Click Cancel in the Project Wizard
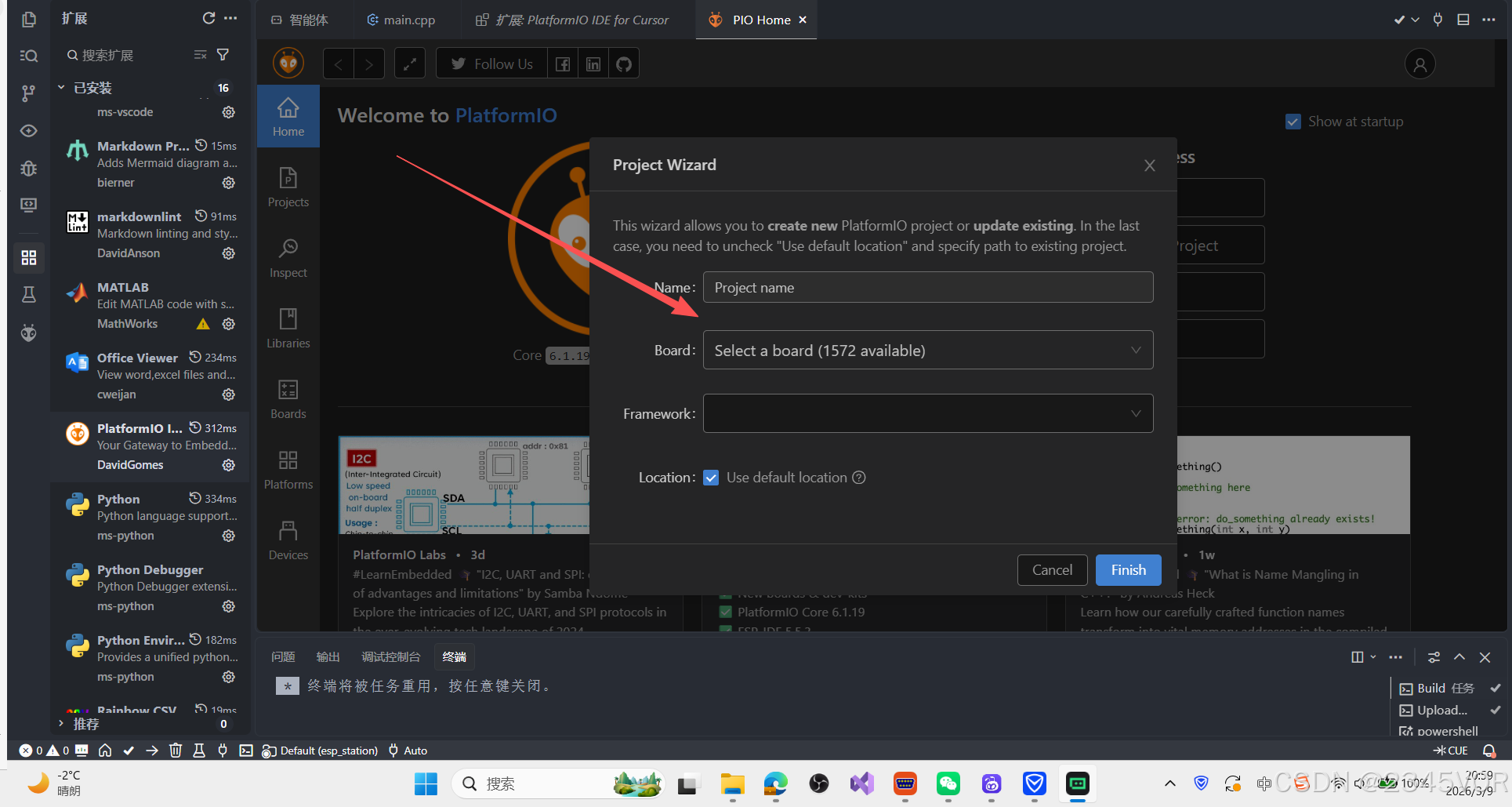 tap(1052, 570)
